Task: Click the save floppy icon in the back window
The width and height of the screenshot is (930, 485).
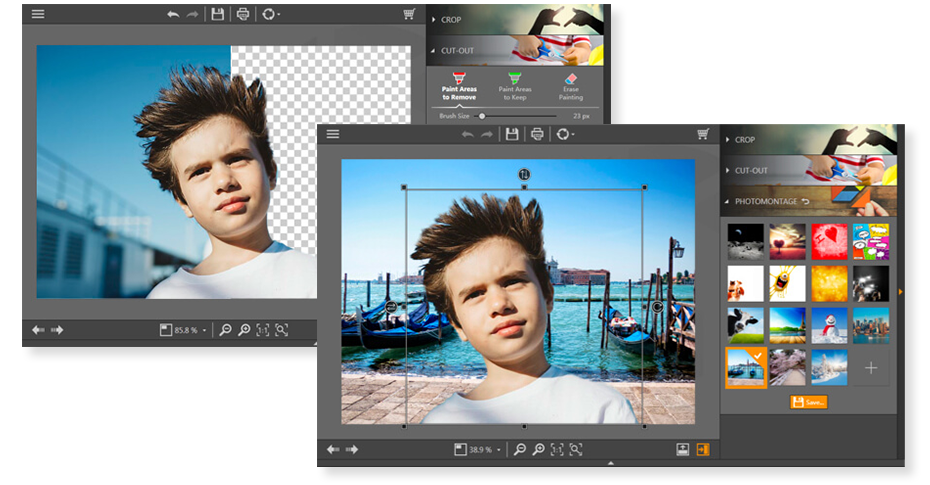Action: (x=218, y=14)
